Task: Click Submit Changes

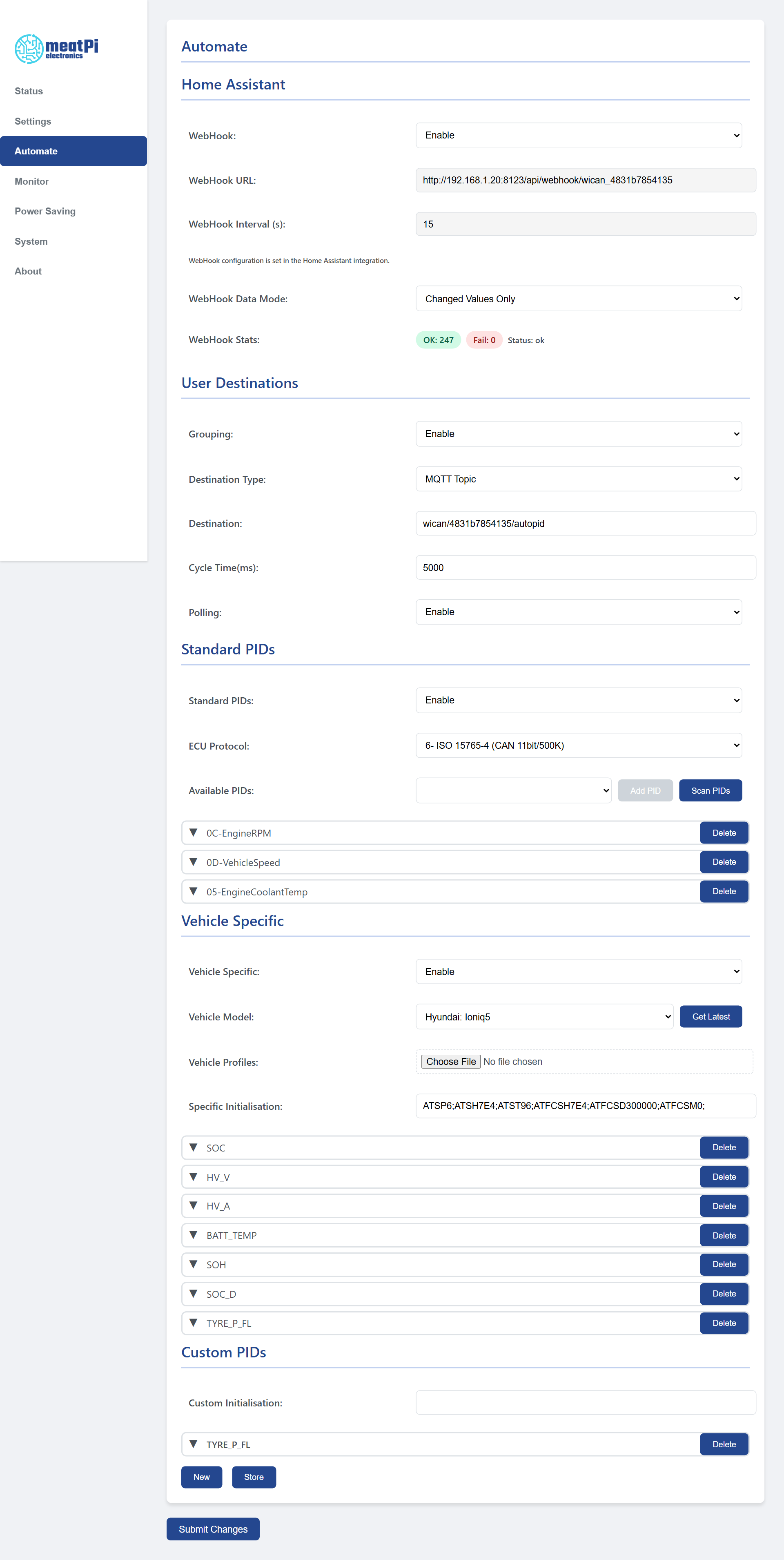Action: click(x=213, y=1529)
